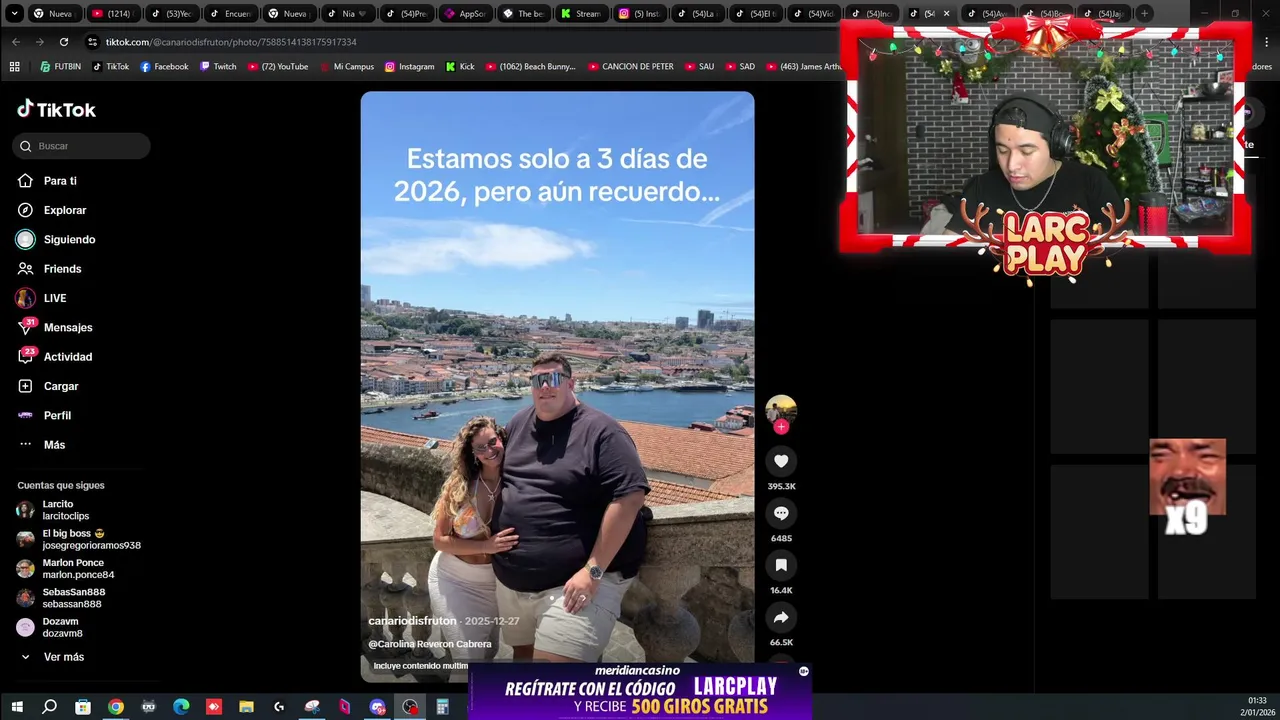1280x720 pixels.
Task: Switch to the (1214) YouTube tab
Action: [112, 14]
